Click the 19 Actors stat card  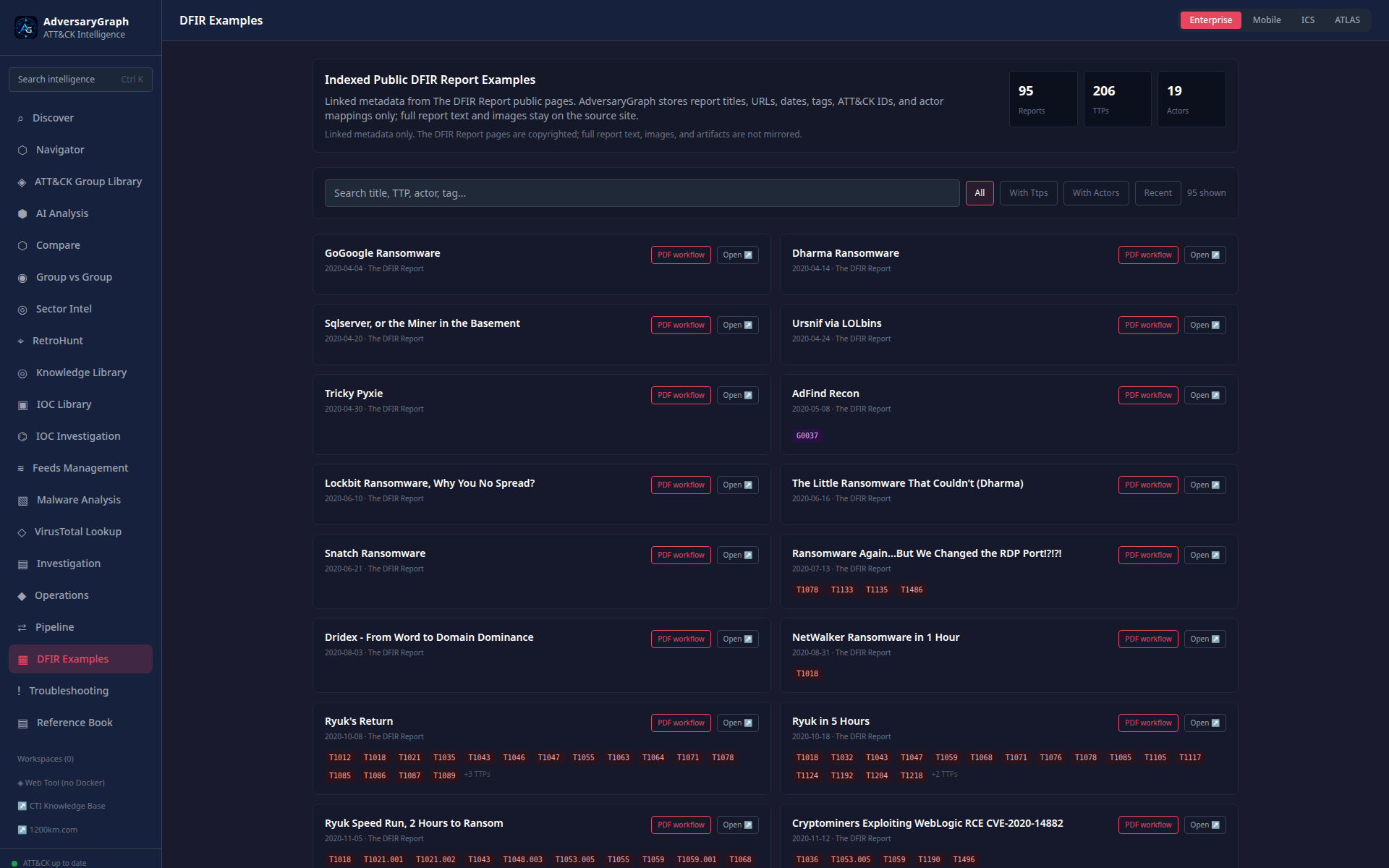click(1192, 99)
